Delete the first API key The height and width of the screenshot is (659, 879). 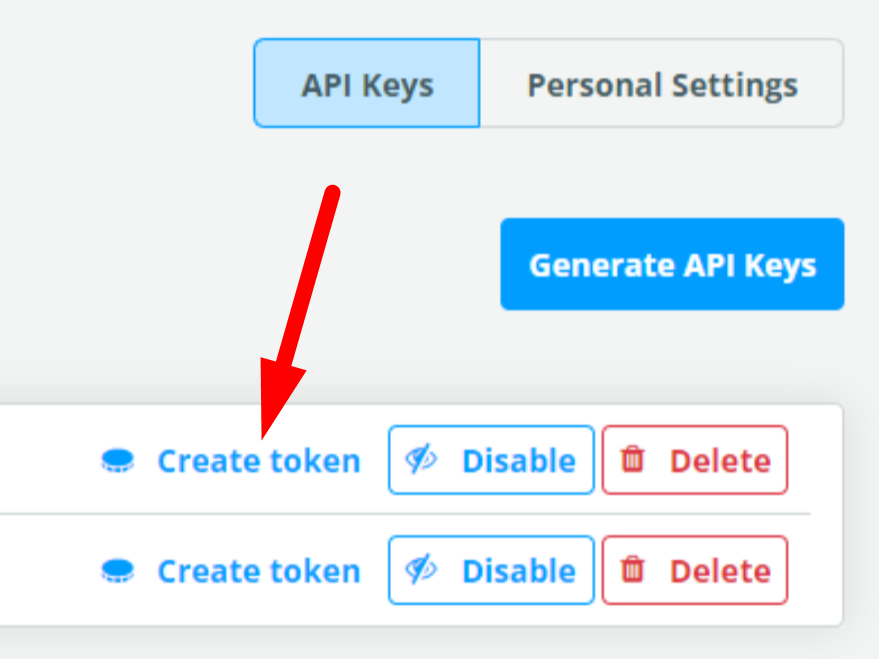695,460
